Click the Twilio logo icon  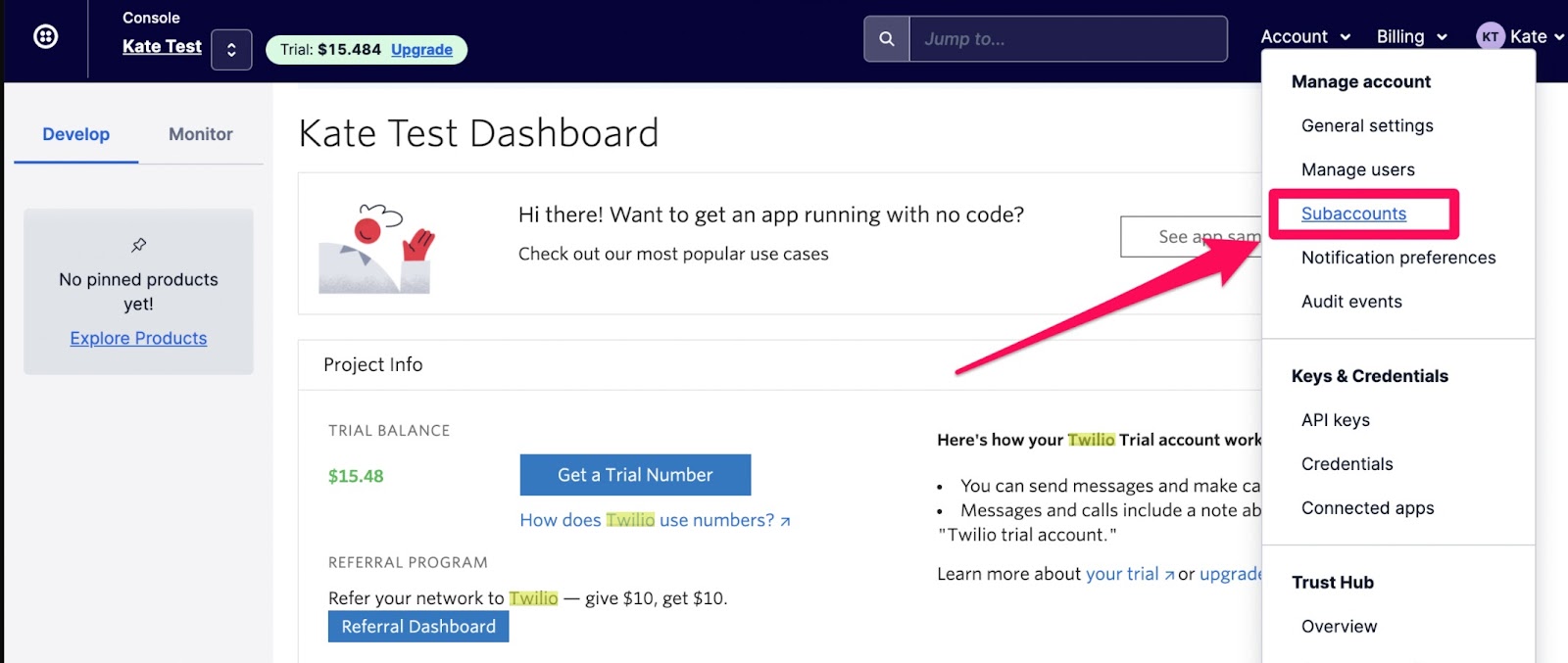click(46, 37)
